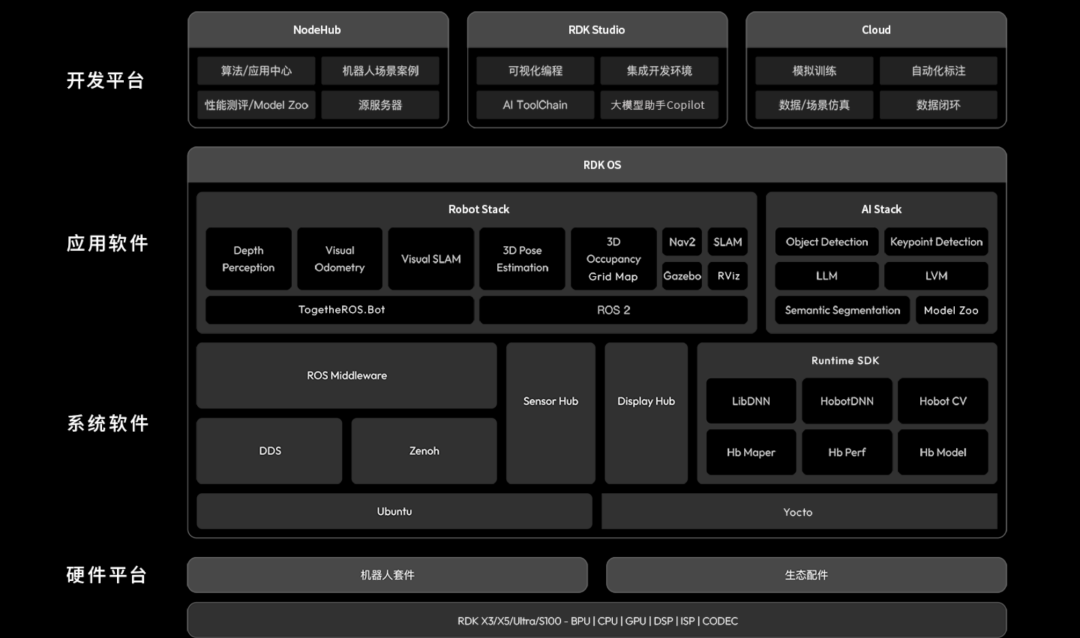
Task: Click the 3D Pose Estimation block
Action: pos(522,258)
